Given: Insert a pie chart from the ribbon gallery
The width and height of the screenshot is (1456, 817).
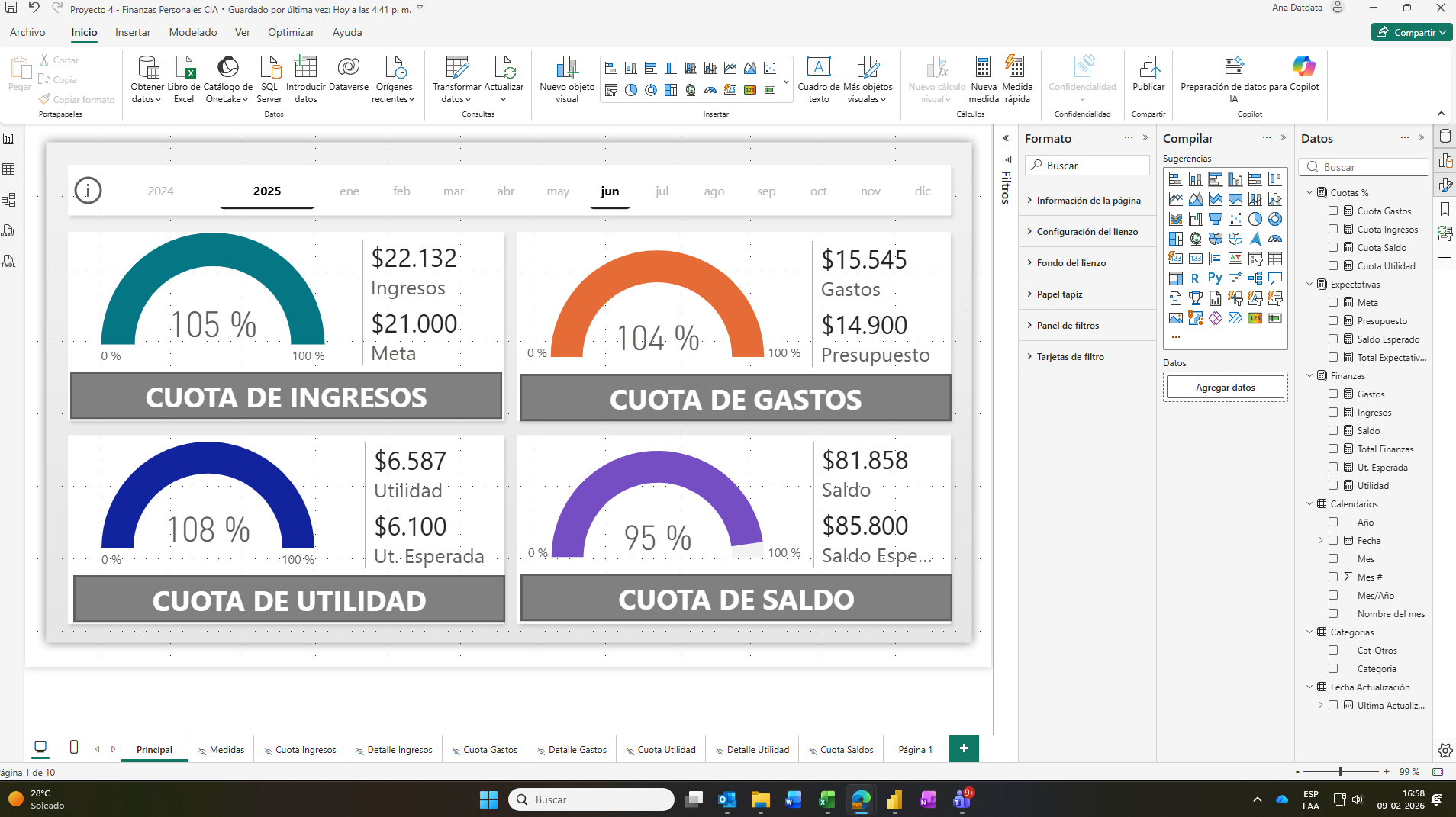Looking at the screenshot, I should pyautogui.click(x=630, y=91).
